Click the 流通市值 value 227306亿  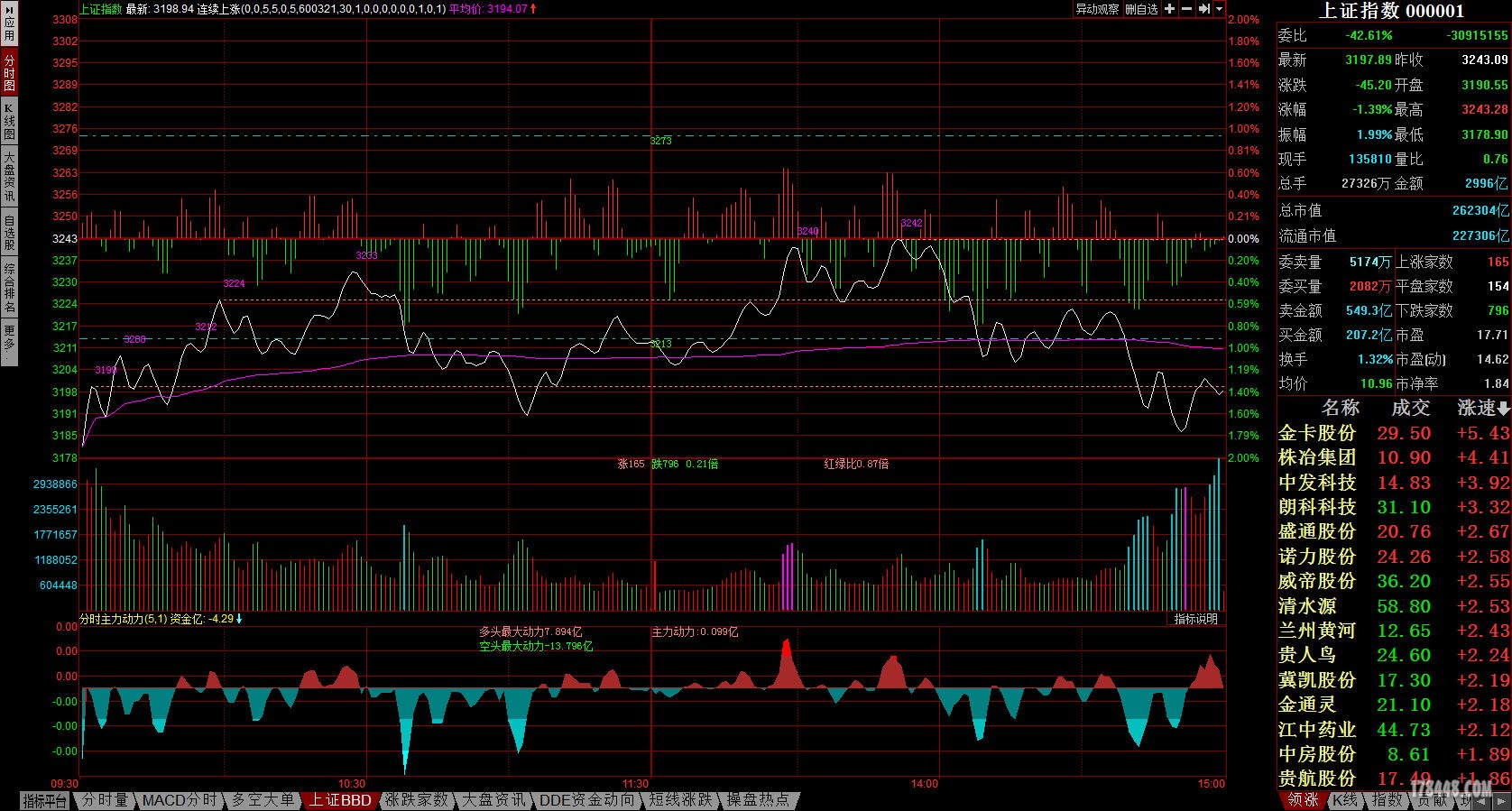point(1480,235)
